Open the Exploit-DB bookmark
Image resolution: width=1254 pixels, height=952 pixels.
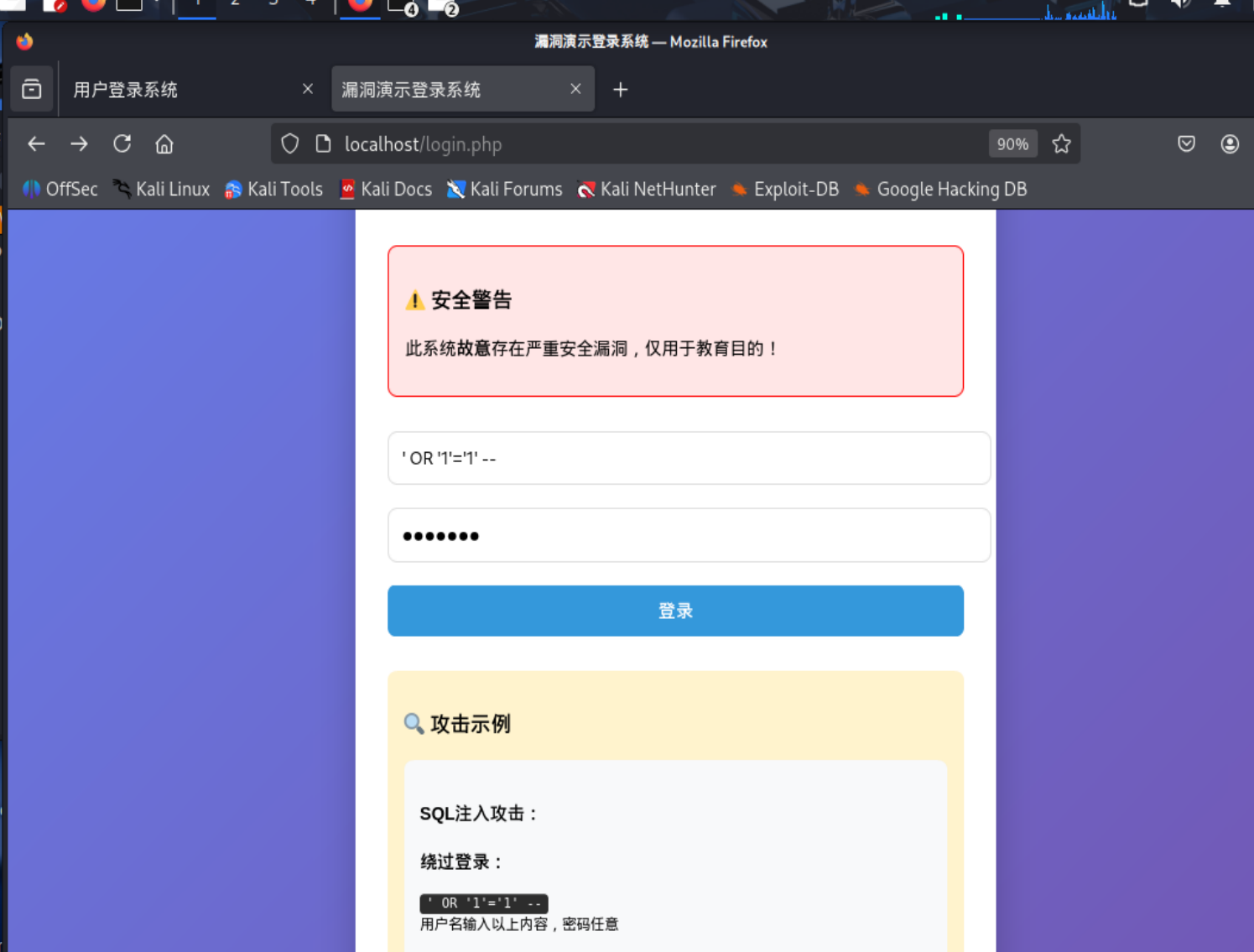coord(785,190)
